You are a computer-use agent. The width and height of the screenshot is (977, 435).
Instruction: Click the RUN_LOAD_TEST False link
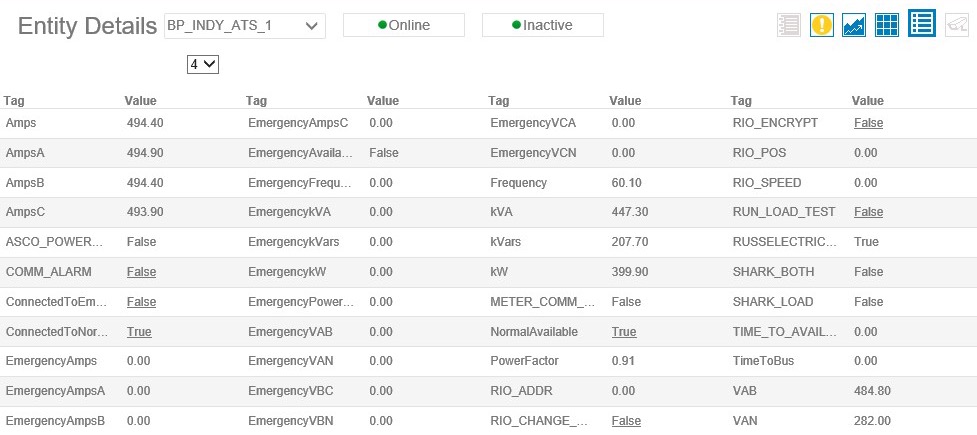tap(869, 212)
